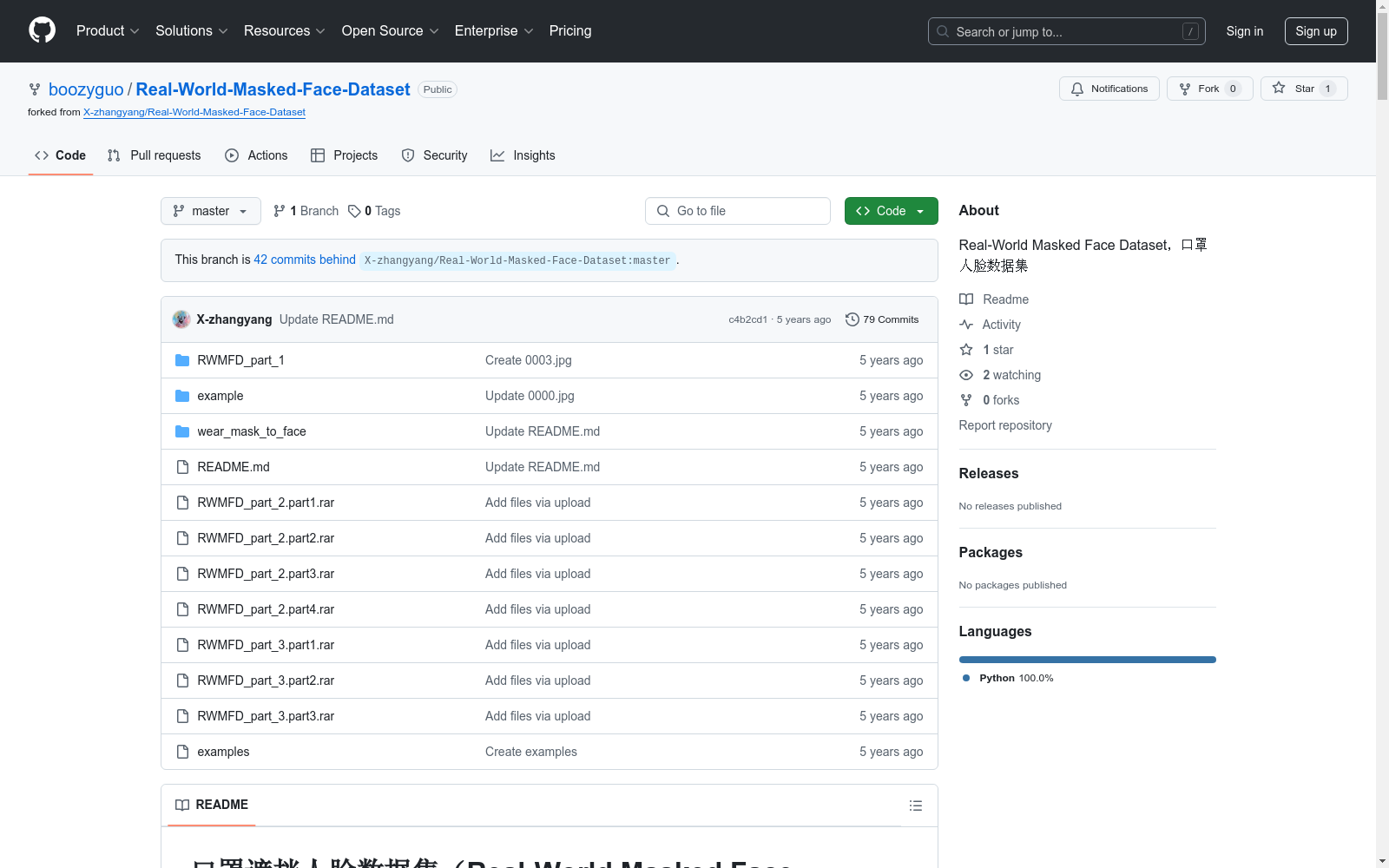1389x868 pixels.
Task: Open the green Code dropdown
Action: click(x=891, y=211)
